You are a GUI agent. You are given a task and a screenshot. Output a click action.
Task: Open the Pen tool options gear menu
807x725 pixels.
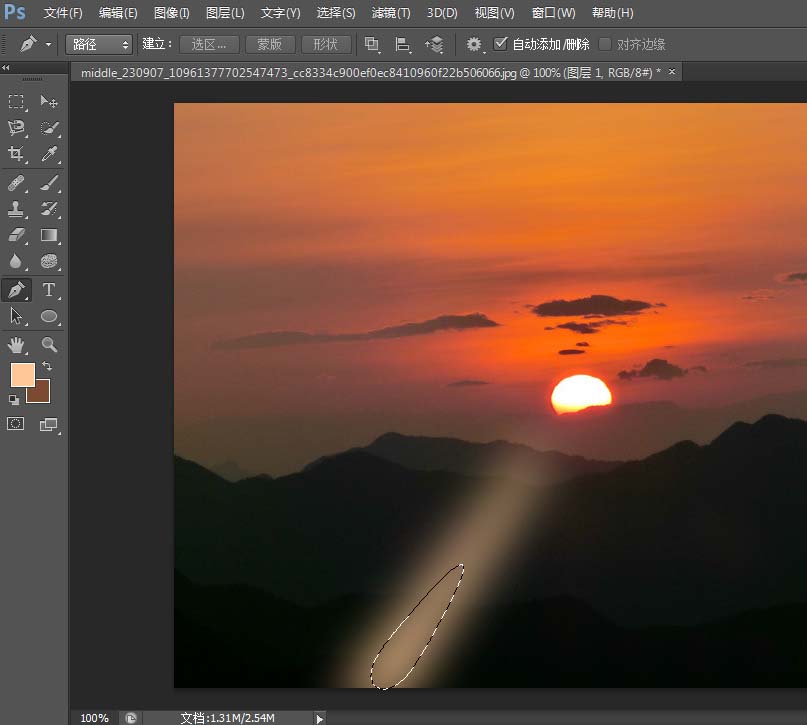pyautogui.click(x=473, y=44)
